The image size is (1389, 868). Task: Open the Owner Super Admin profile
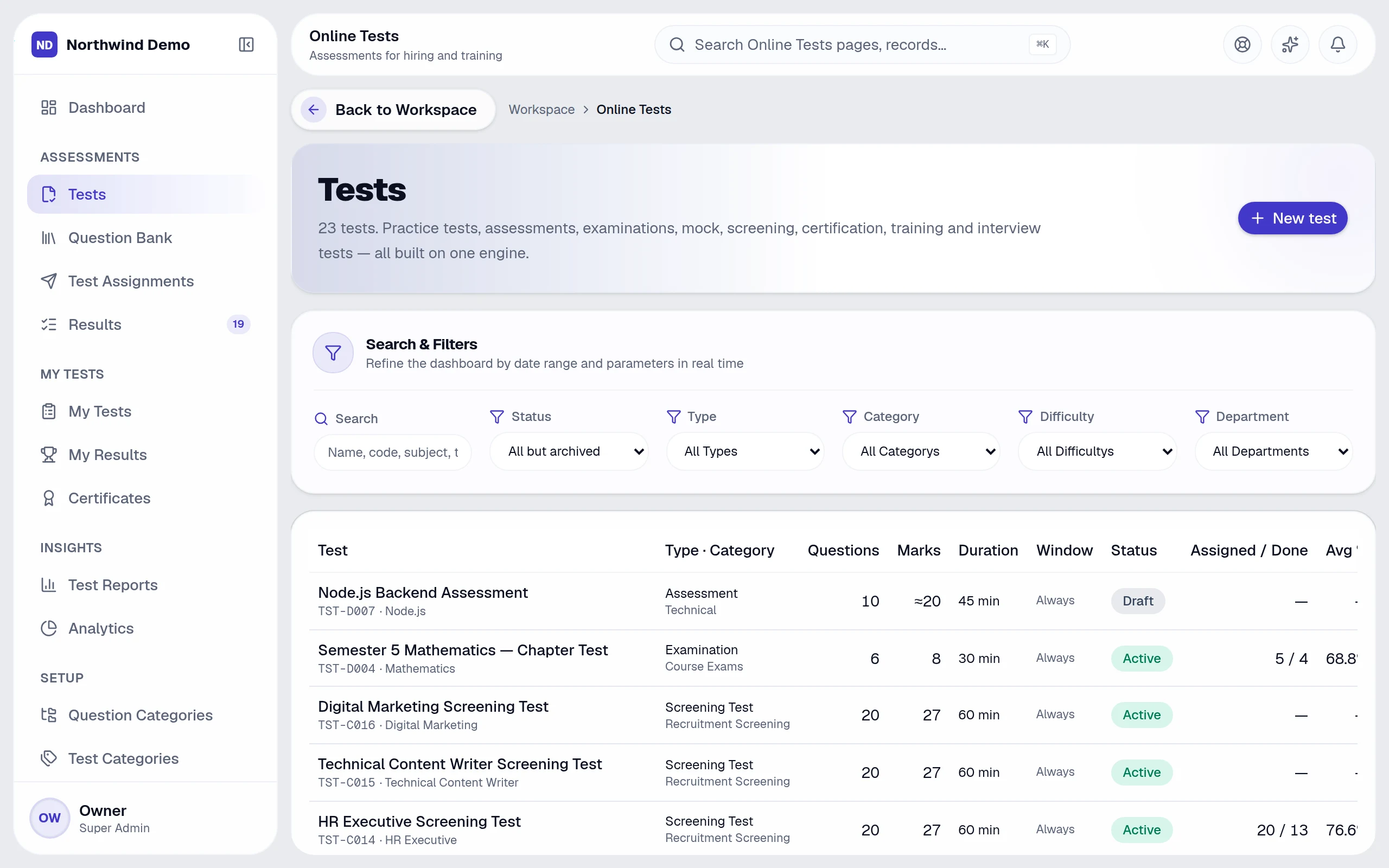click(x=145, y=818)
